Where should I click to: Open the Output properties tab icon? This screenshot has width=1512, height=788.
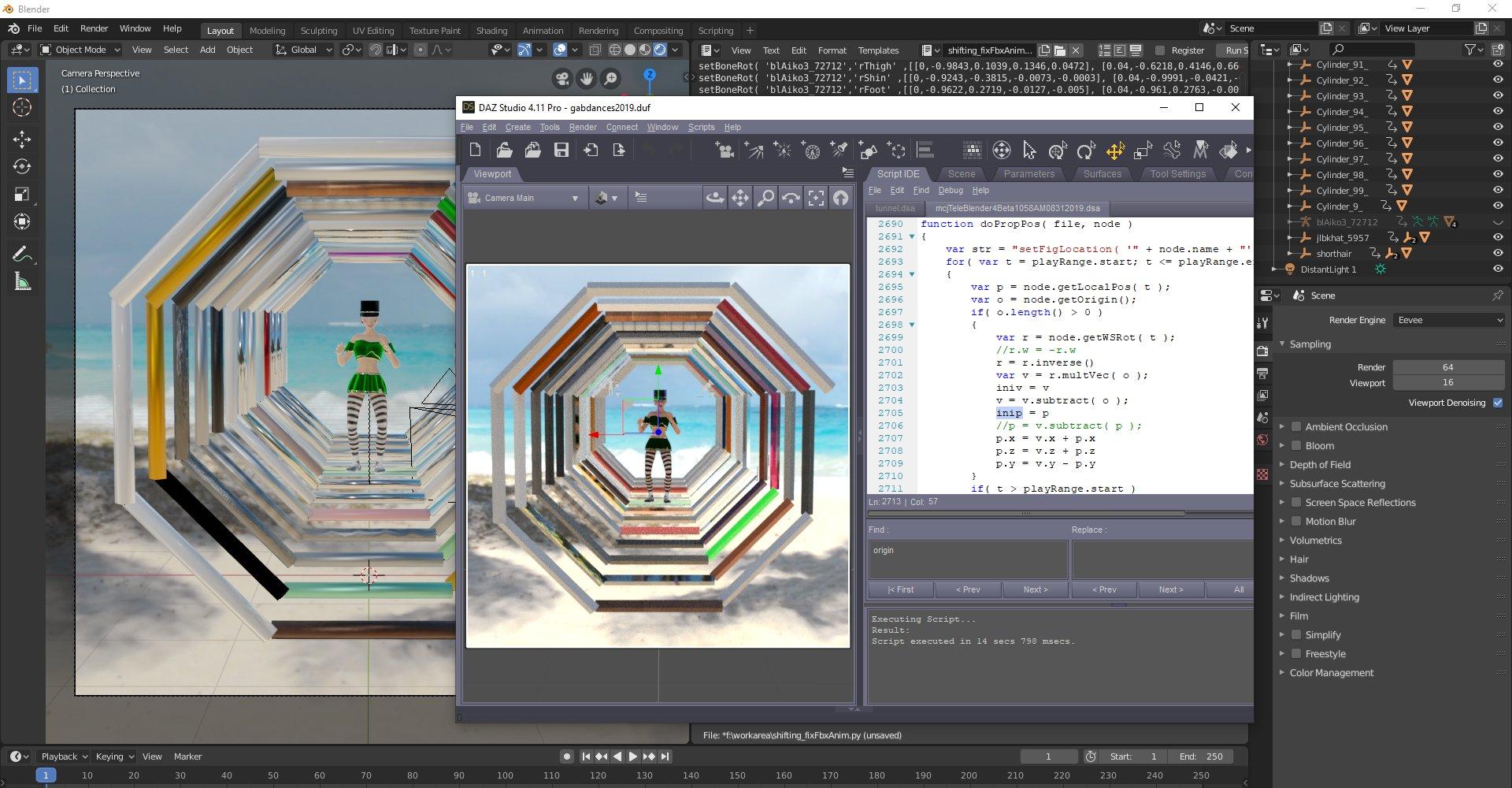point(1262,373)
